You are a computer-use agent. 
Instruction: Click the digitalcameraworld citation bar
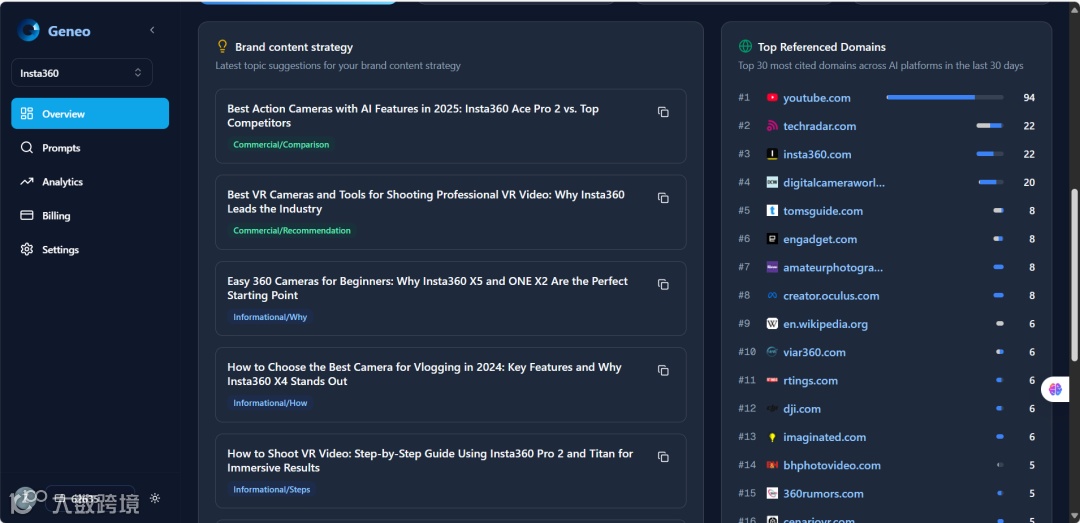pos(990,183)
